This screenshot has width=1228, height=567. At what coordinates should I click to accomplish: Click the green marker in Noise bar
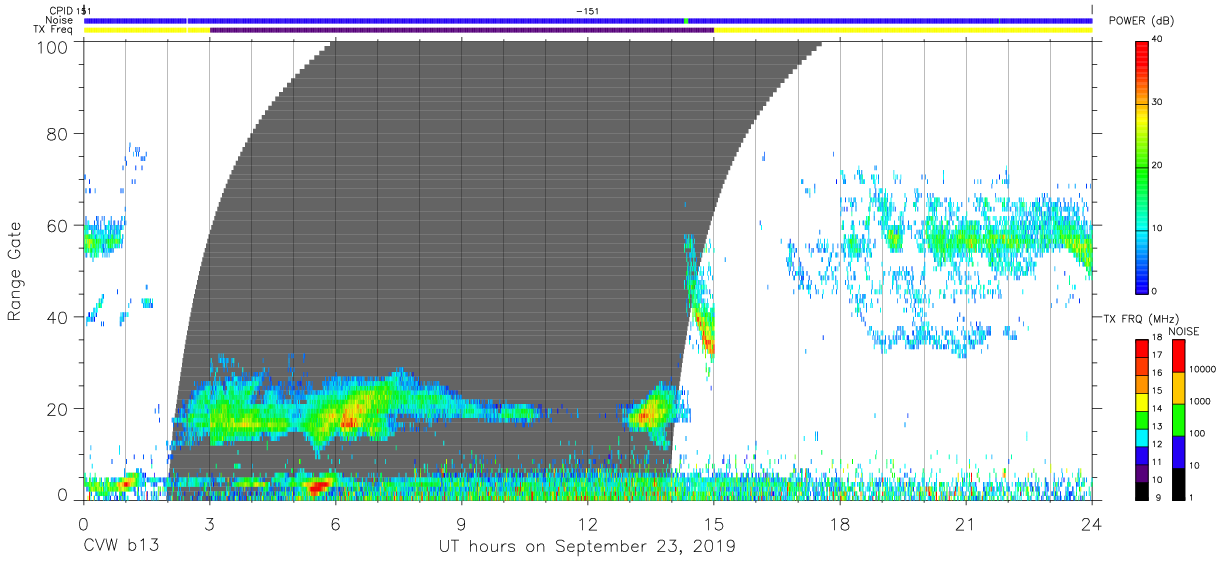685,20
